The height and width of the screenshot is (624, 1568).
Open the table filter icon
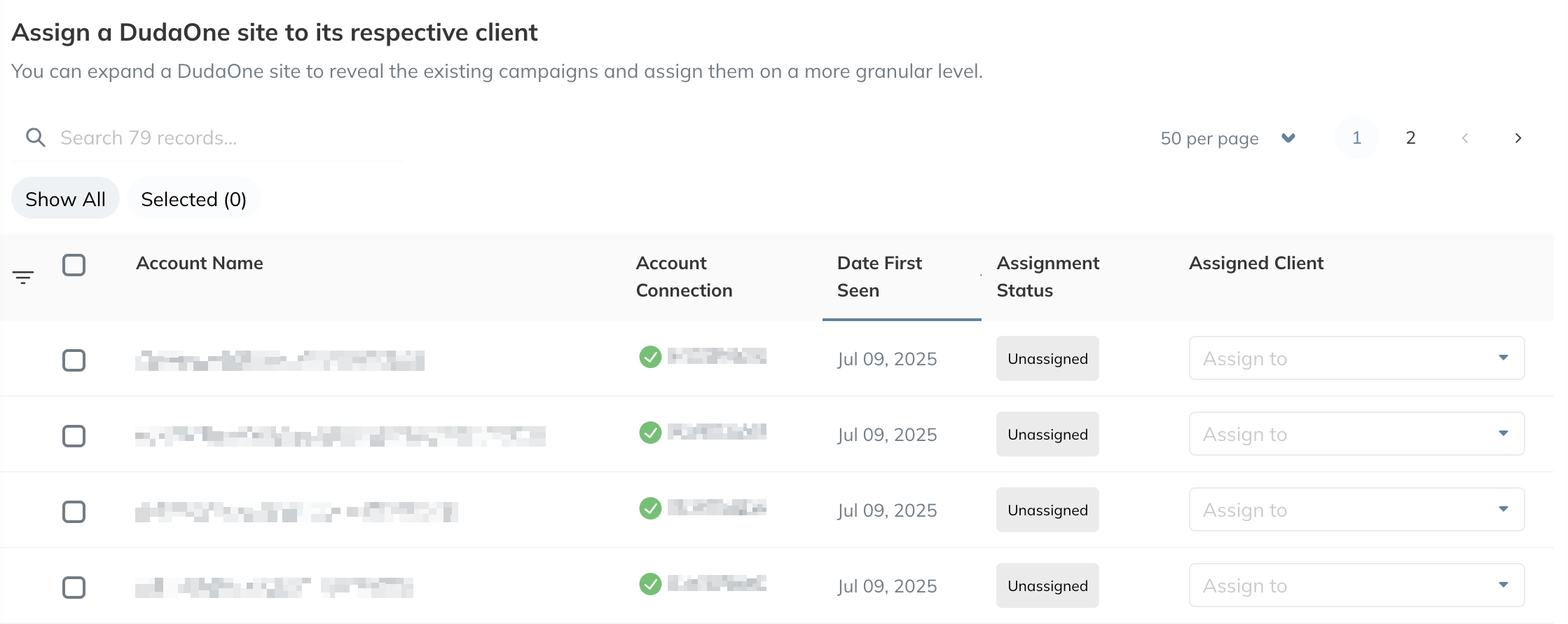[23, 278]
